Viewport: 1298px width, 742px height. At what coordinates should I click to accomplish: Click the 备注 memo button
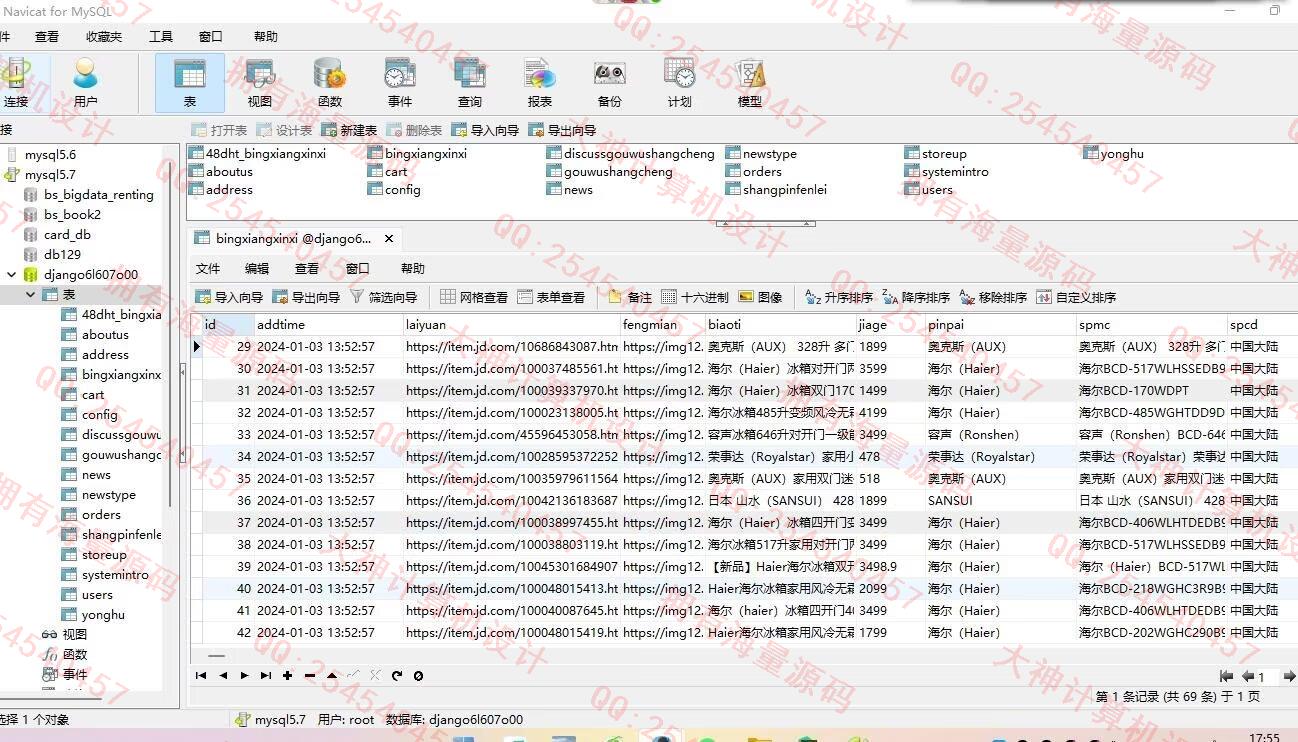630,297
